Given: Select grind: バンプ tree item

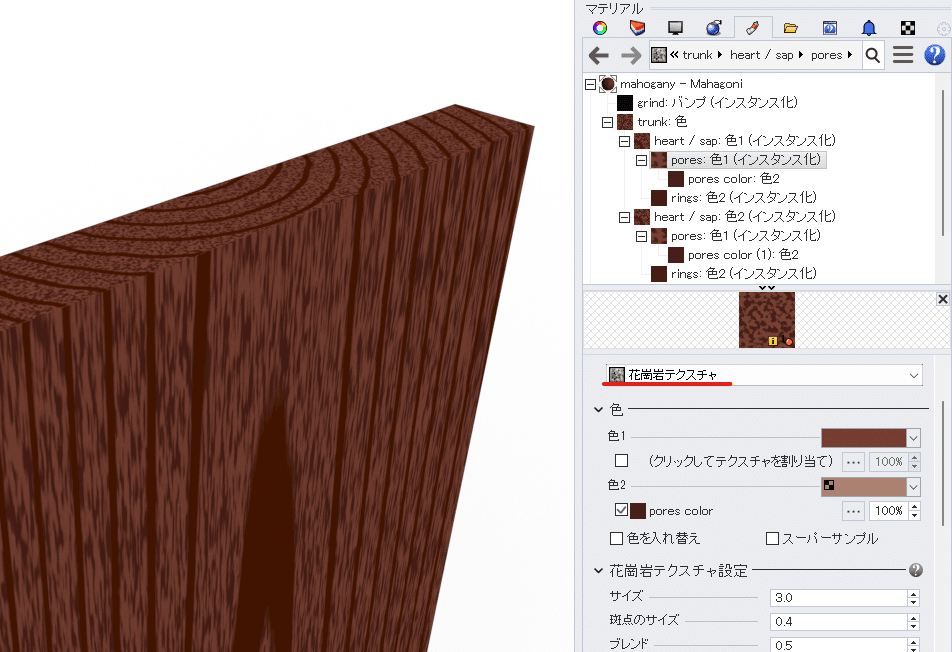Looking at the screenshot, I should (x=717, y=103).
